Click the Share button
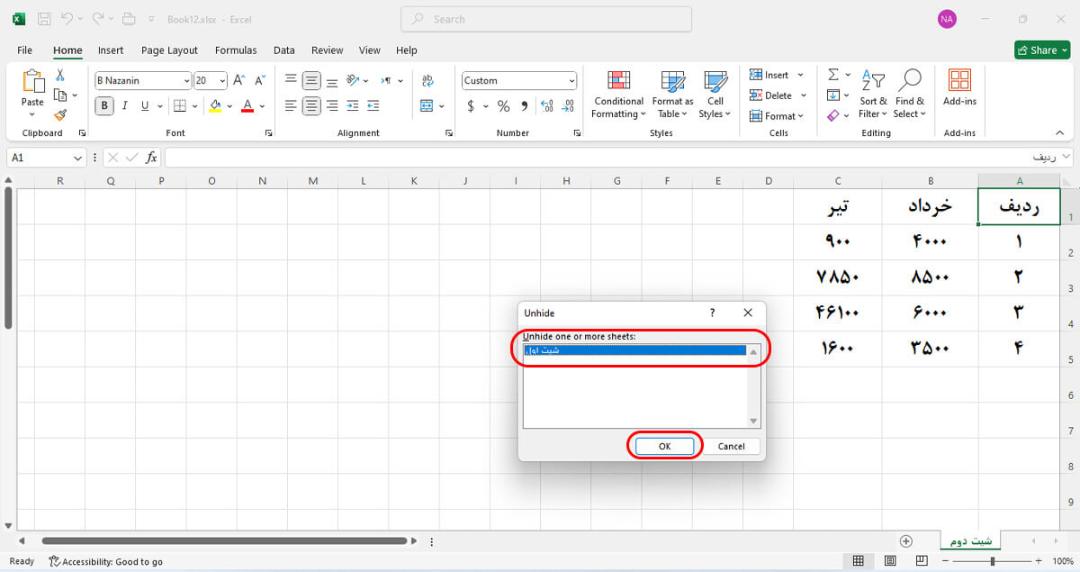 pos(1041,50)
